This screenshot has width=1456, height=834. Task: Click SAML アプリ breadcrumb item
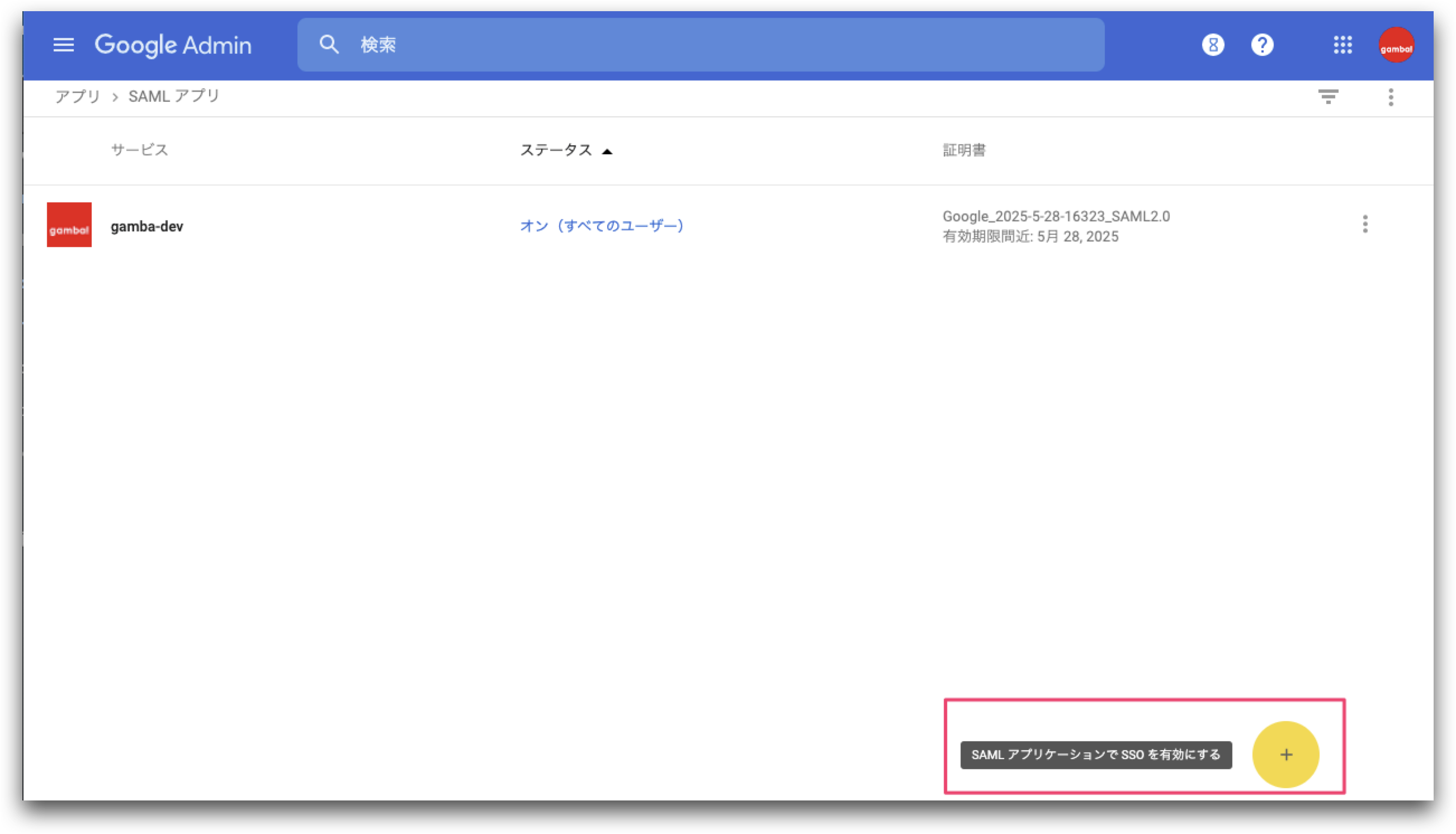tap(174, 96)
